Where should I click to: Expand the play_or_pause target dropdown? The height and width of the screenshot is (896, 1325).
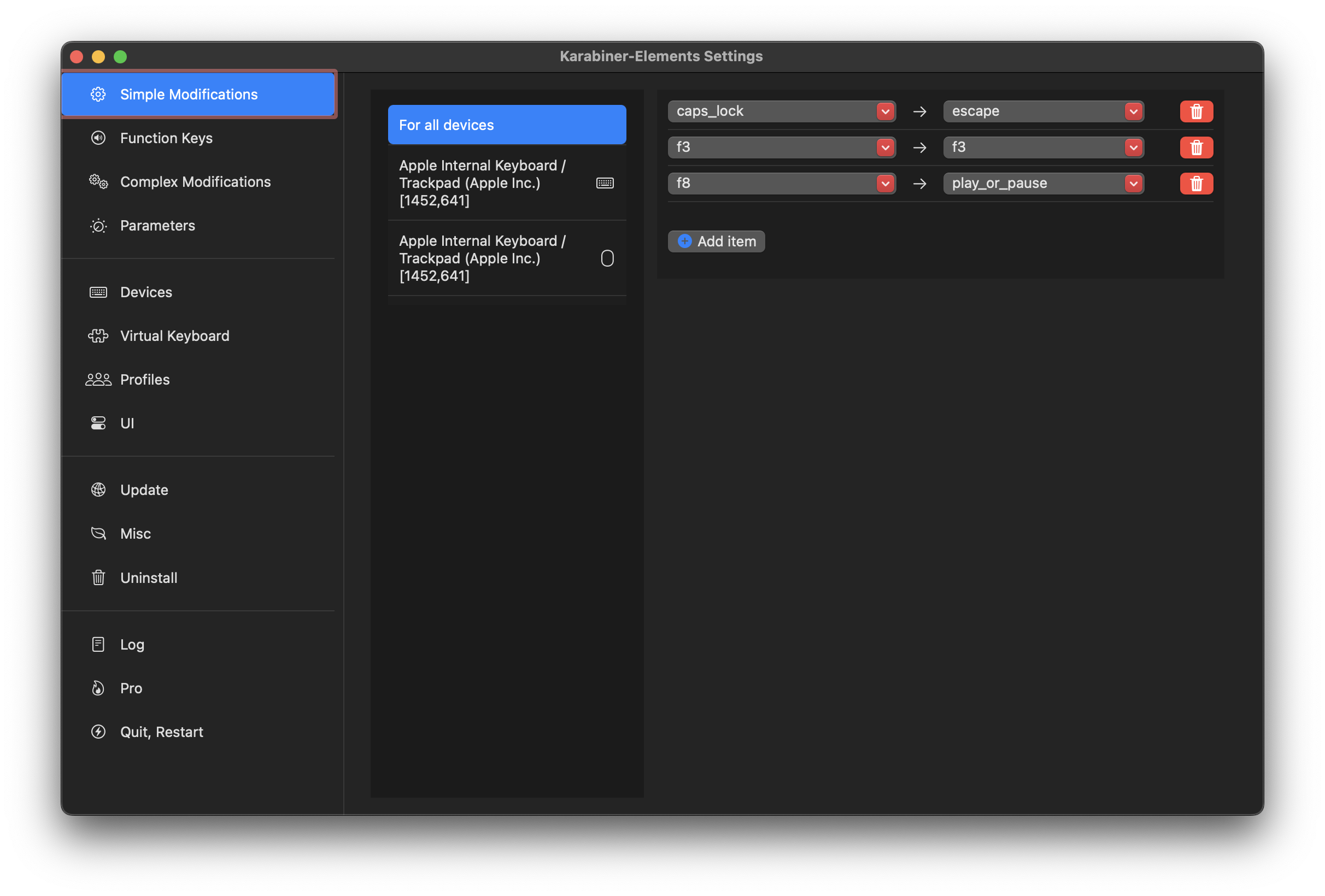(x=1133, y=184)
